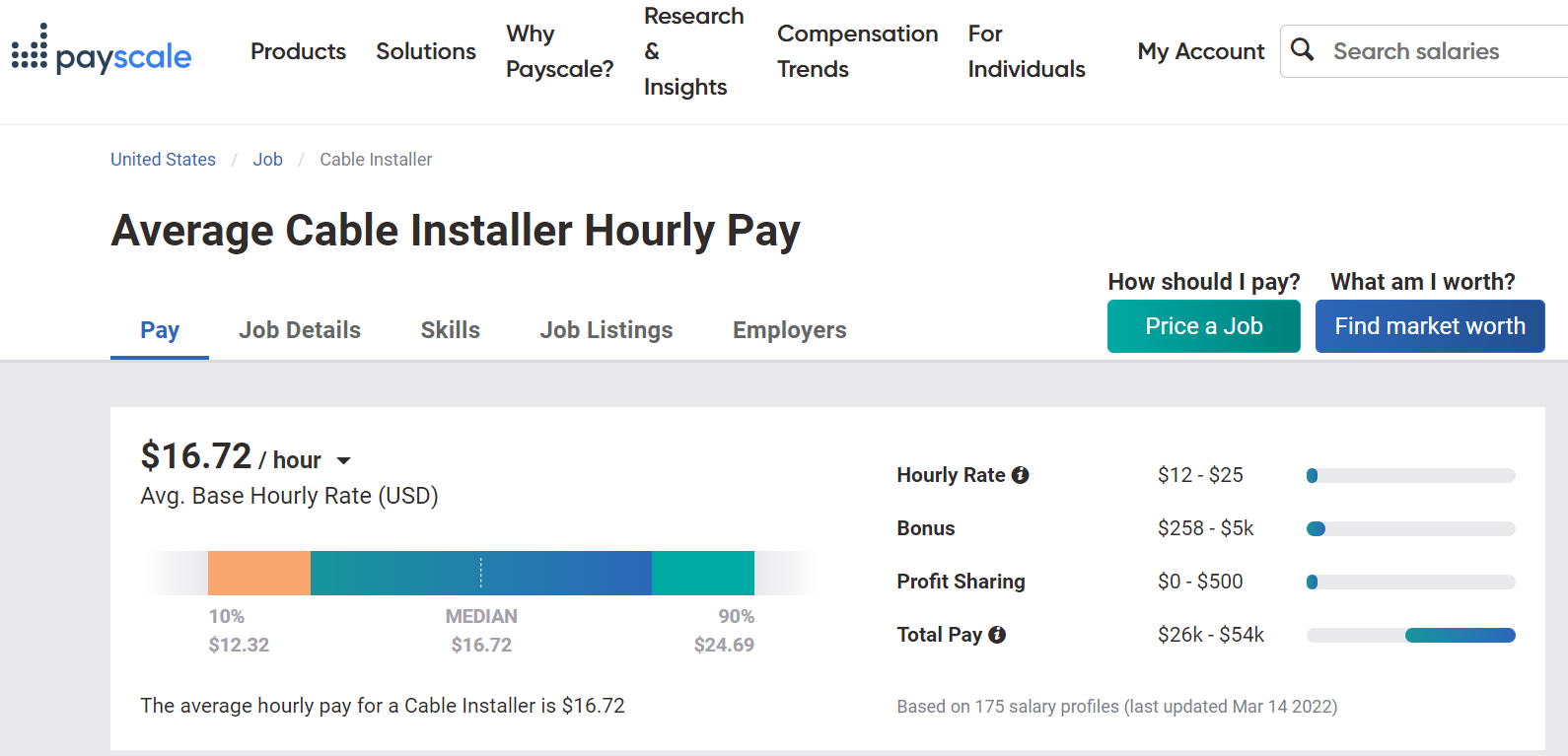Screen dimensions: 1568x756
Task: Open the Research & Insights menu
Action: click(693, 51)
